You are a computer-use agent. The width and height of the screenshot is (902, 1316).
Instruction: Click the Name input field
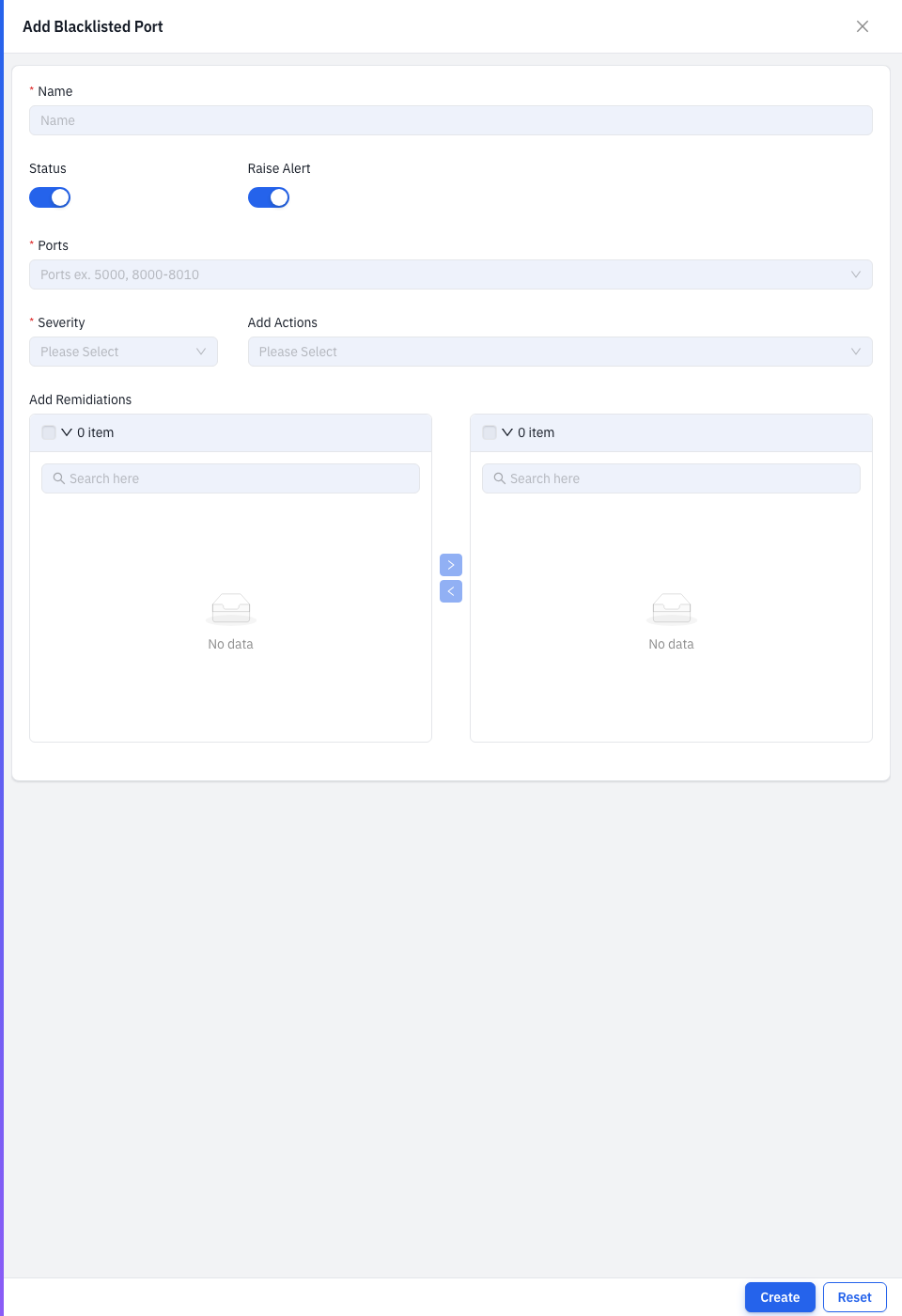[451, 120]
